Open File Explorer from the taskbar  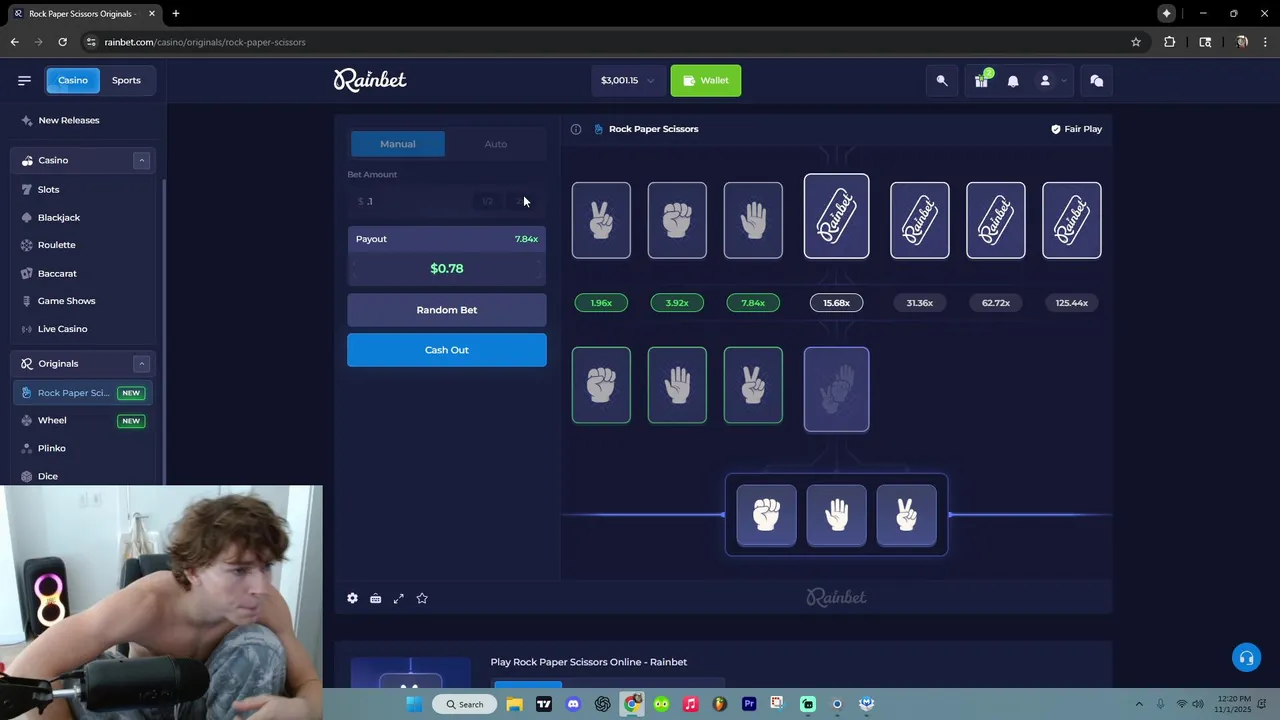[514, 704]
